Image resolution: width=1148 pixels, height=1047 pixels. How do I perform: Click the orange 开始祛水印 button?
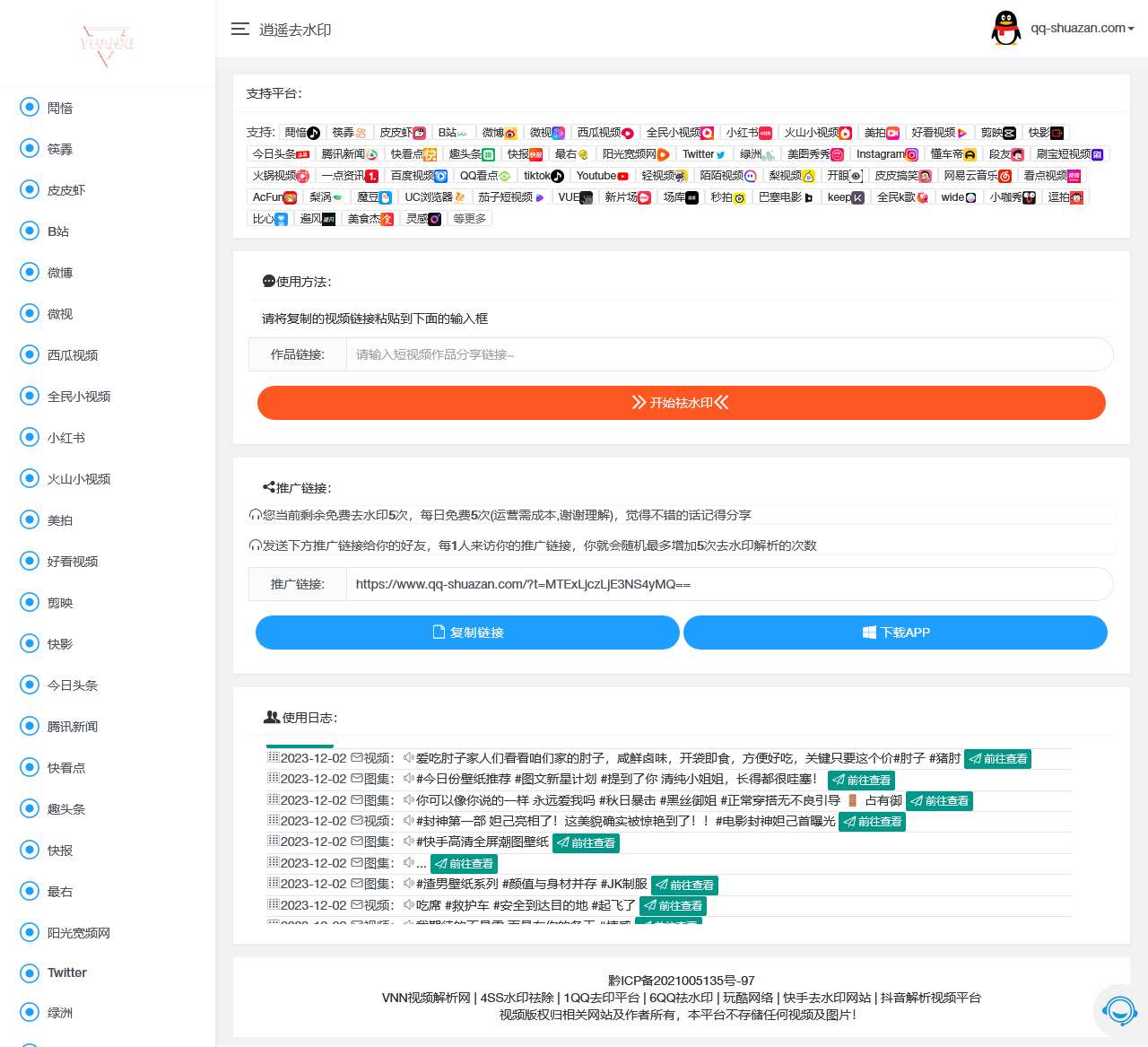(x=682, y=402)
